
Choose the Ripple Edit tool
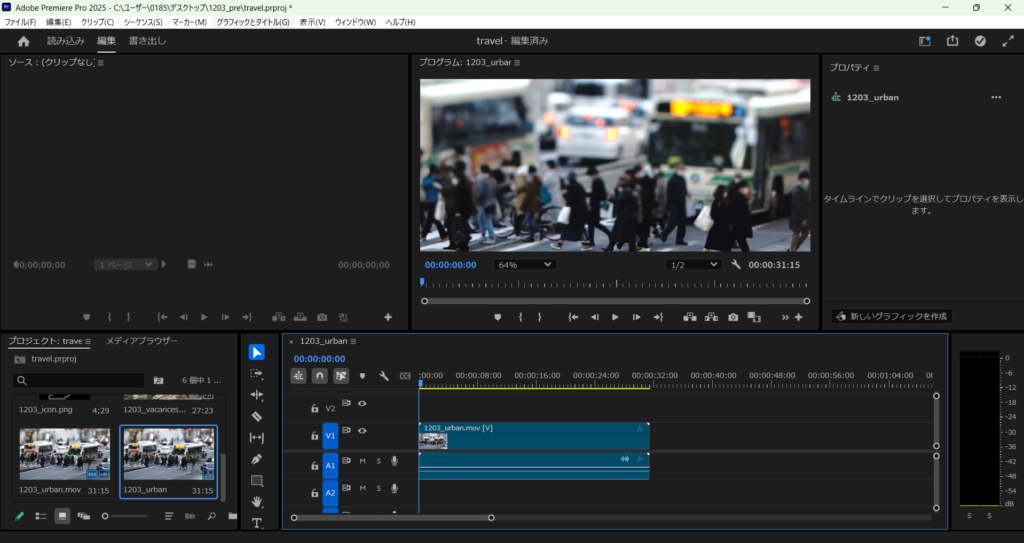click(x=256, y=395)
